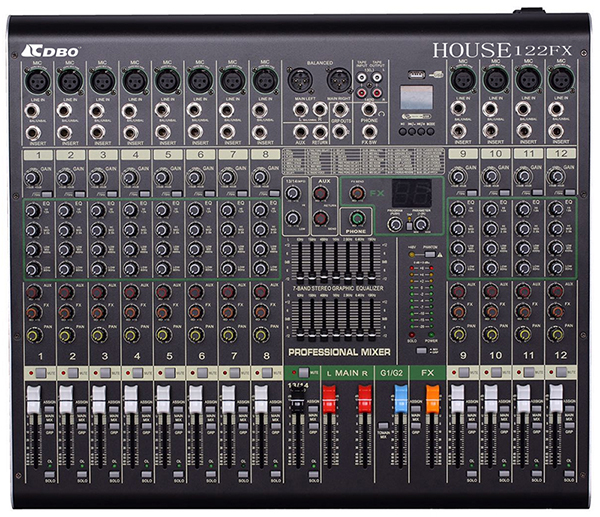Viewport: 600px width, 517px height.
Task: Click channel 7 orange FX knob
Action: (228, 312)
